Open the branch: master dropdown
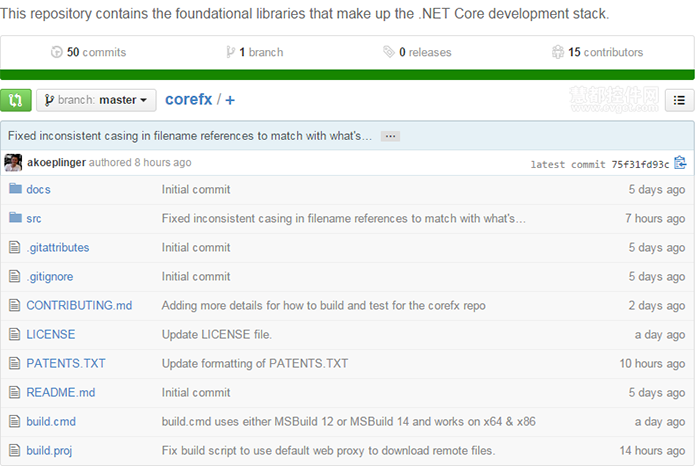 click(x=96, y=100)
